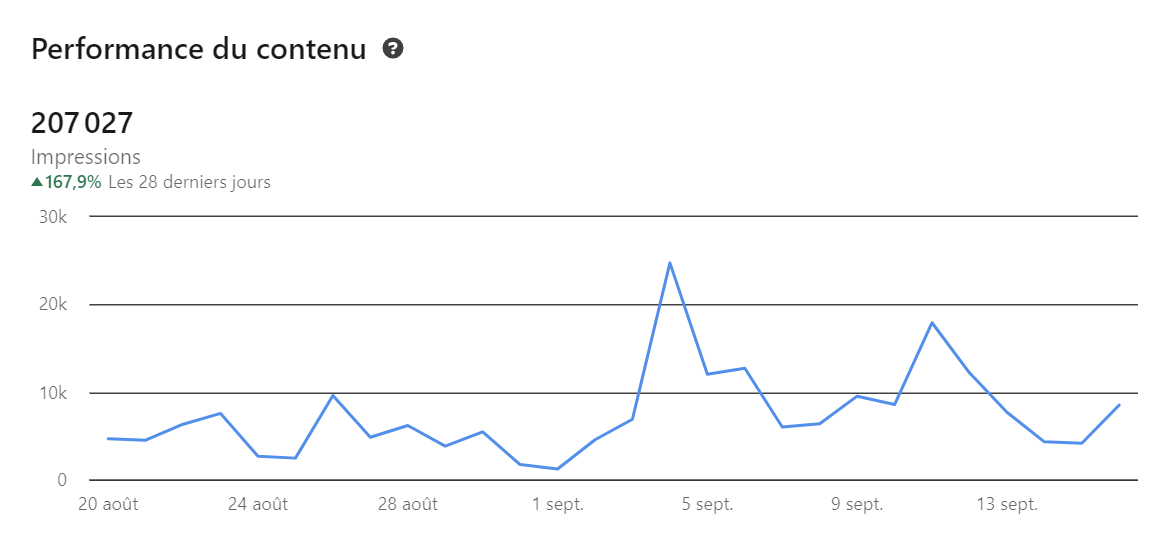Click the 9 sept. axis label

[x=857, y=505]
